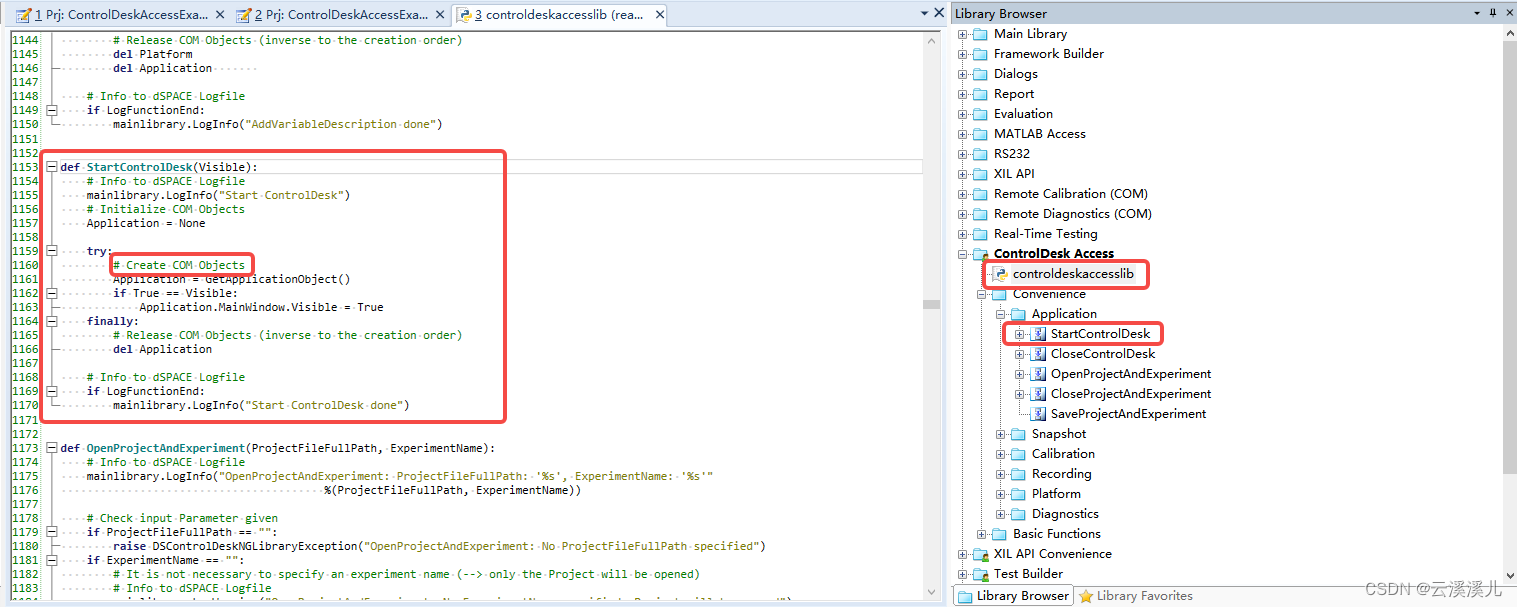Expand the RS232 library node

tap(963, 154)
